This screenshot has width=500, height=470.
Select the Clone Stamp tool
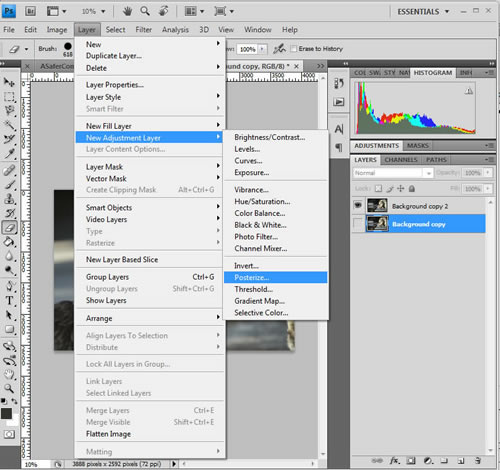coord(9,199)
